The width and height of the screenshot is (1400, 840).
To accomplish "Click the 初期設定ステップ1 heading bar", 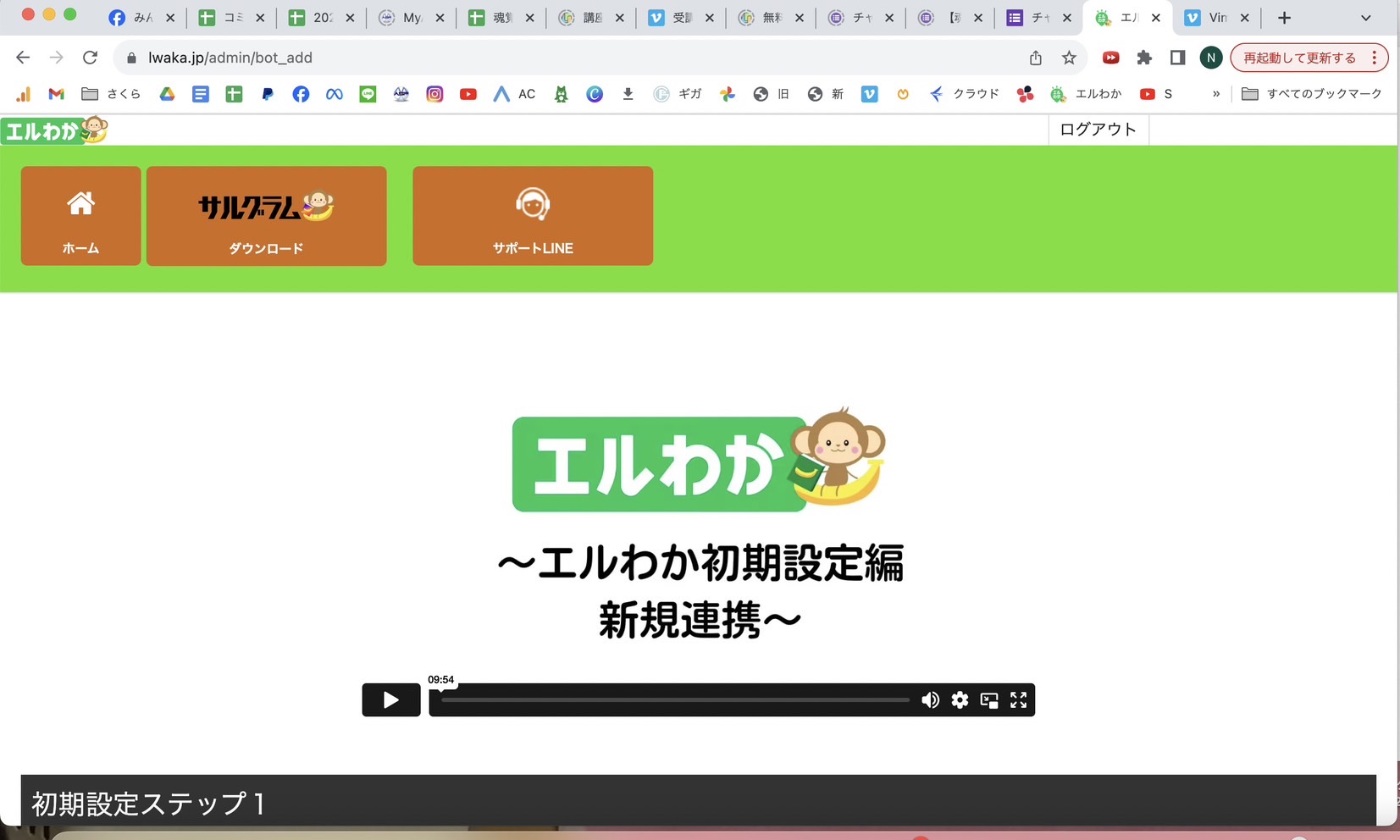I will pos(699,800).
